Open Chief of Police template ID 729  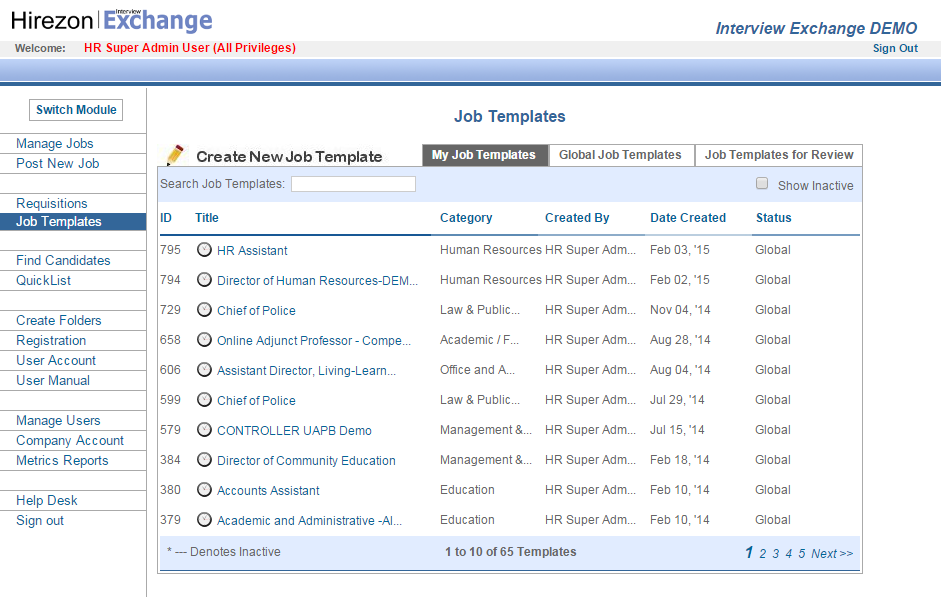(x=256, y=311)
